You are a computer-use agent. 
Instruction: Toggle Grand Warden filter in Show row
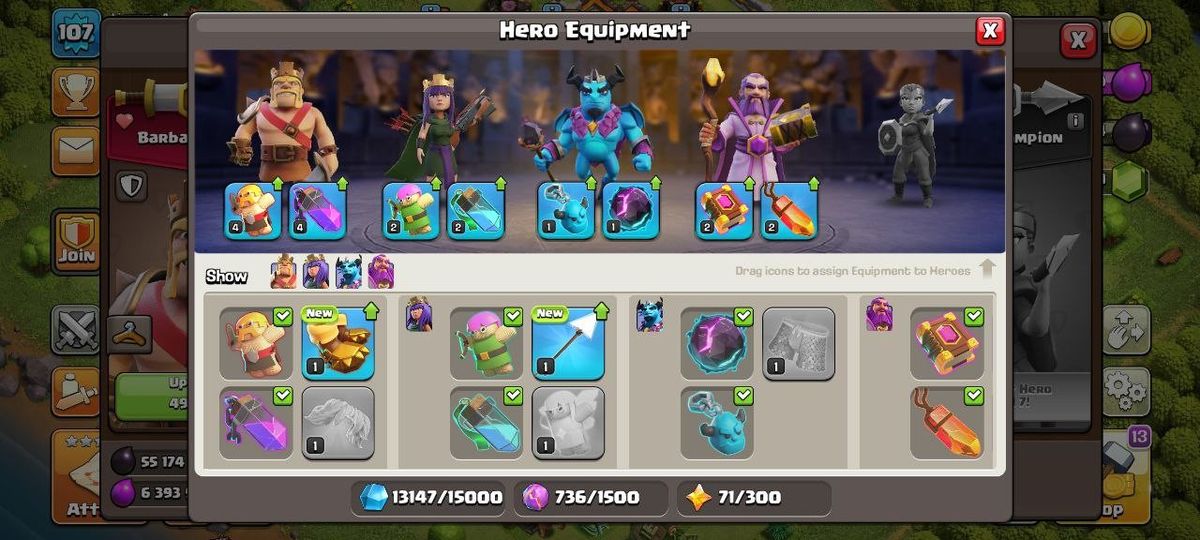click(x=381, y=272)
